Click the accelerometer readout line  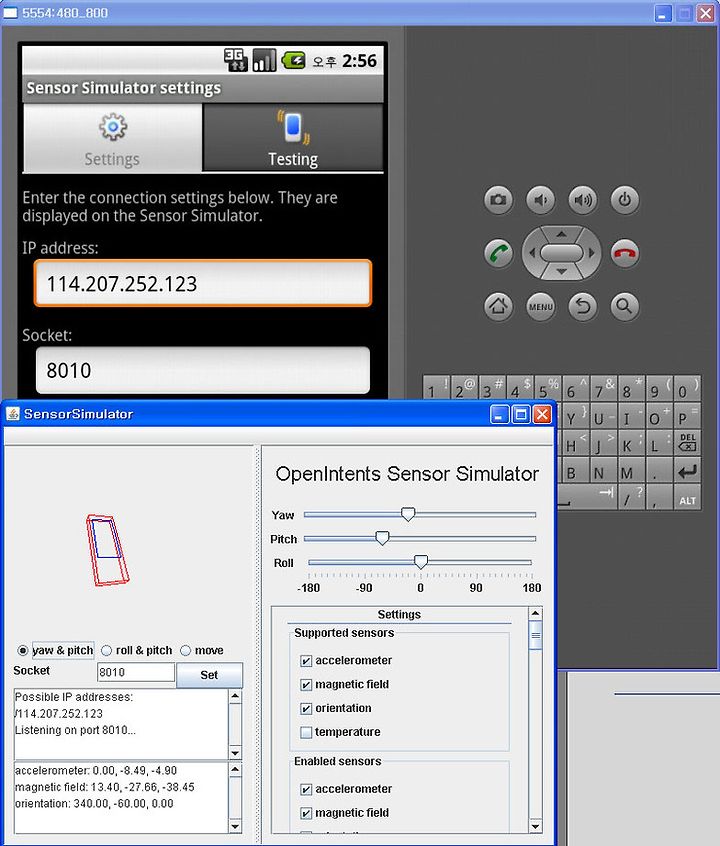click(96, 771)
